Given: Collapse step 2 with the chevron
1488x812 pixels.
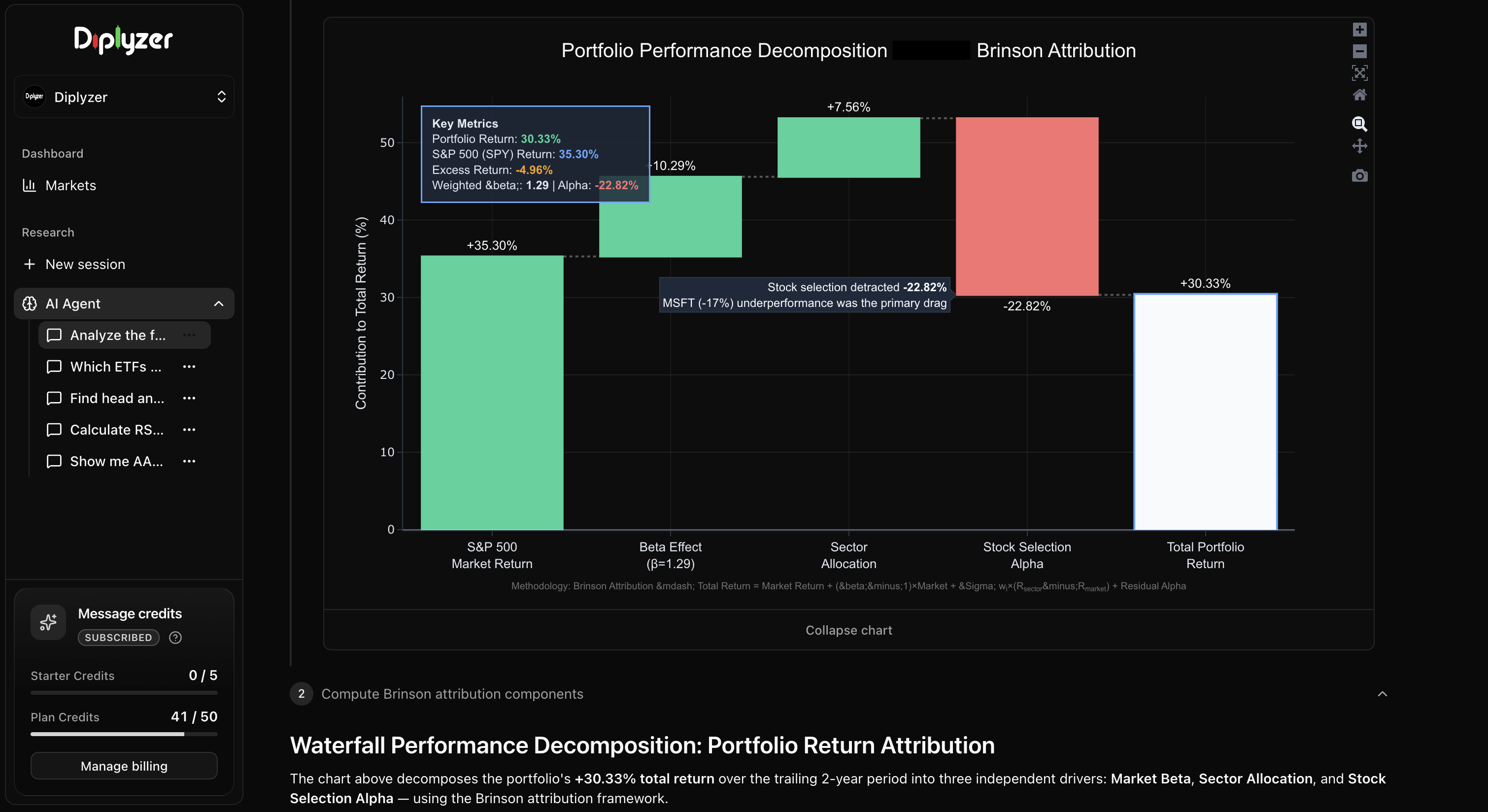Looking at the screenshot, I should click(1382, 694).
